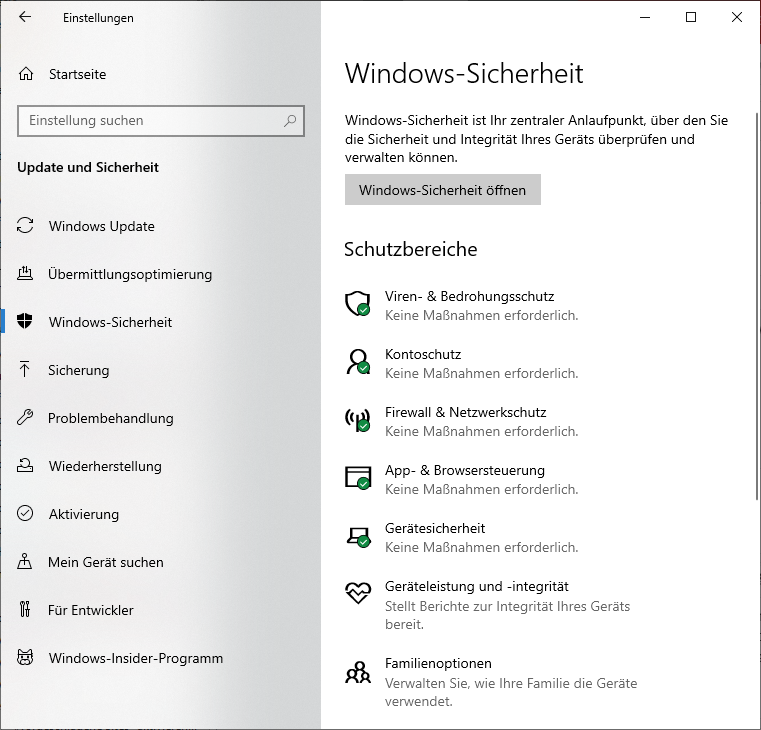Click the vertical scrollbar on the right
This screenshot has height=730, width=761.
coord(758,306)
